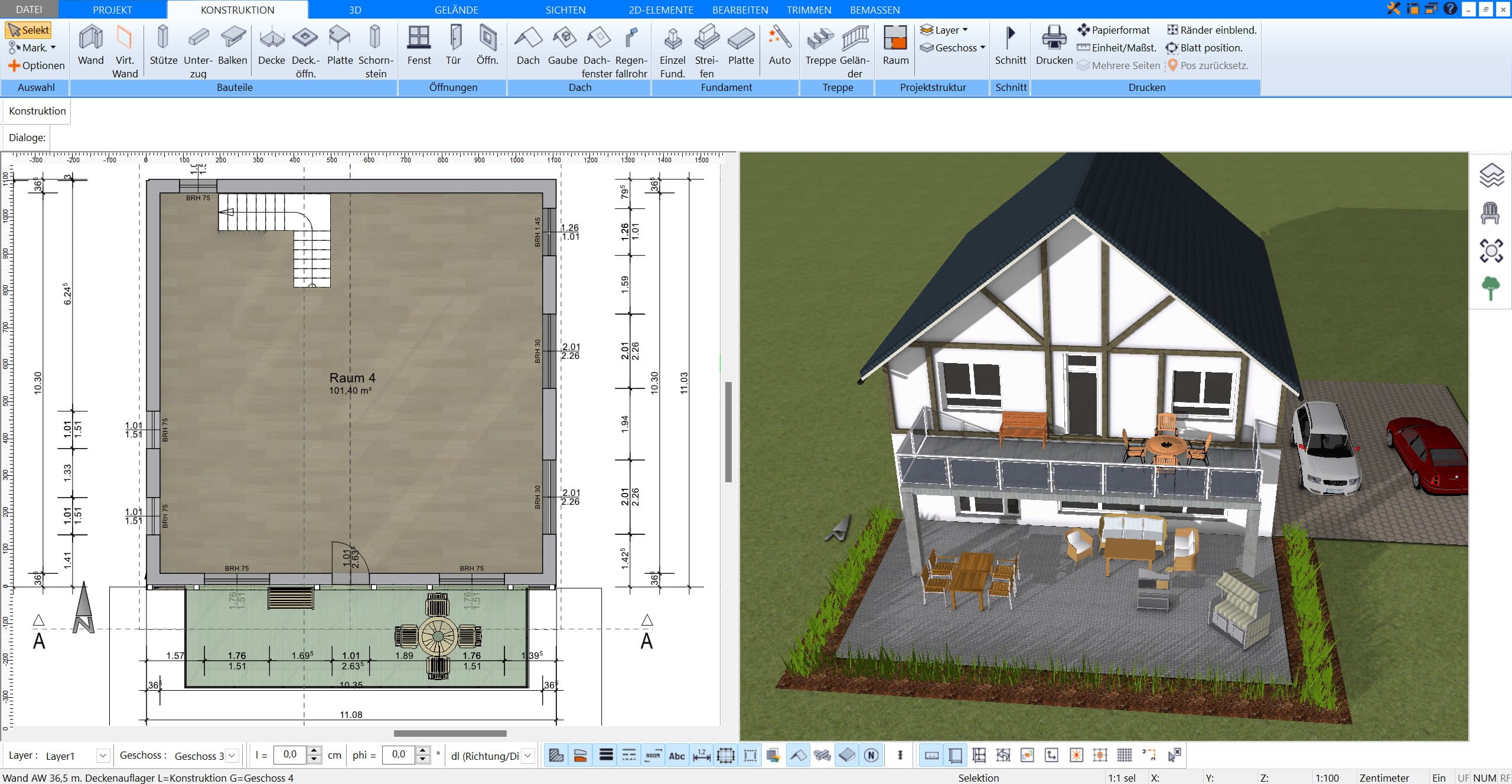This screenshot has height=784, width=1512.
Task: Open the Deck.-öffn. ceiling opening tool
Action: [x=305, y=51]
